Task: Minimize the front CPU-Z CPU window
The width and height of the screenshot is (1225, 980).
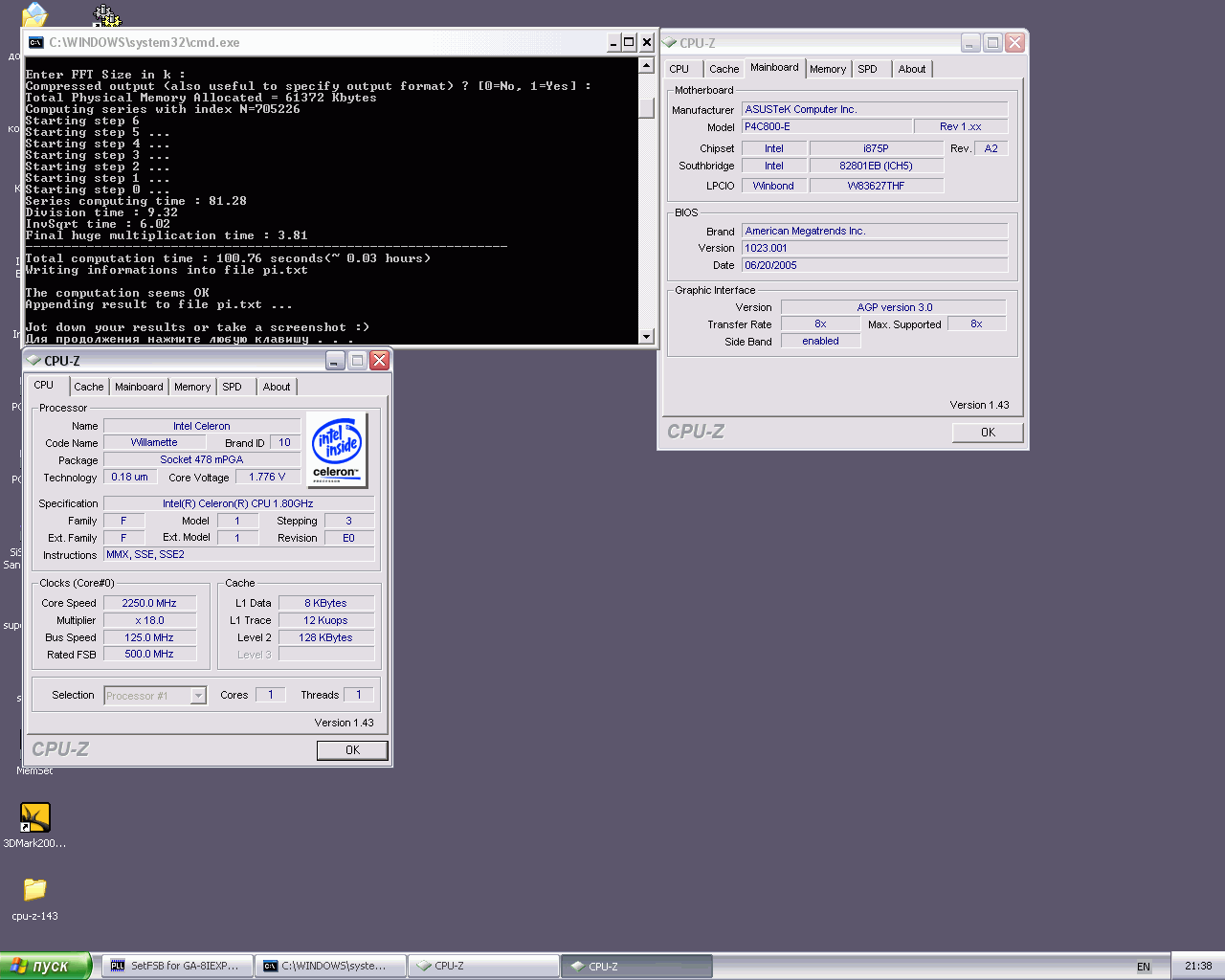Action: click(x=336, y=360)
